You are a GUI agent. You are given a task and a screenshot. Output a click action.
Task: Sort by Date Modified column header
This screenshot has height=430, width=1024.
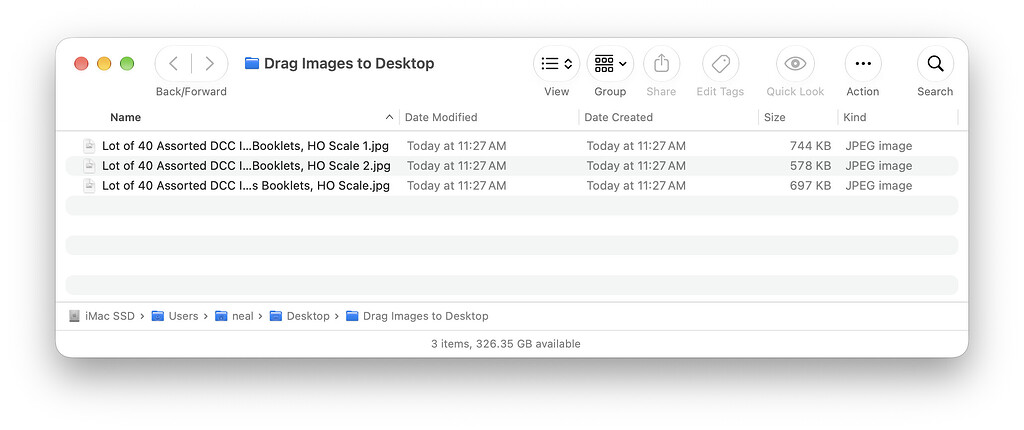point(441,118)
